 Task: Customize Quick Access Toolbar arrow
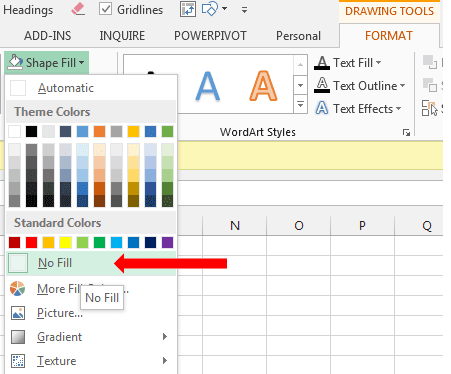point(244,10)
